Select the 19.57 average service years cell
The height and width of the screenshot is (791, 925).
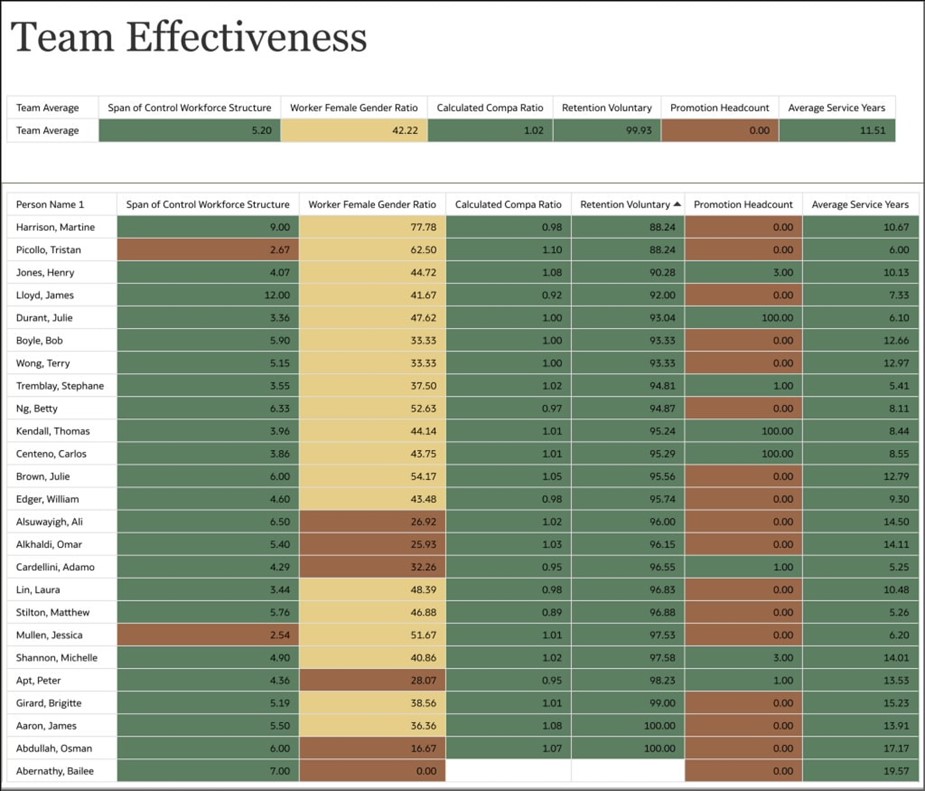[860, 770]
